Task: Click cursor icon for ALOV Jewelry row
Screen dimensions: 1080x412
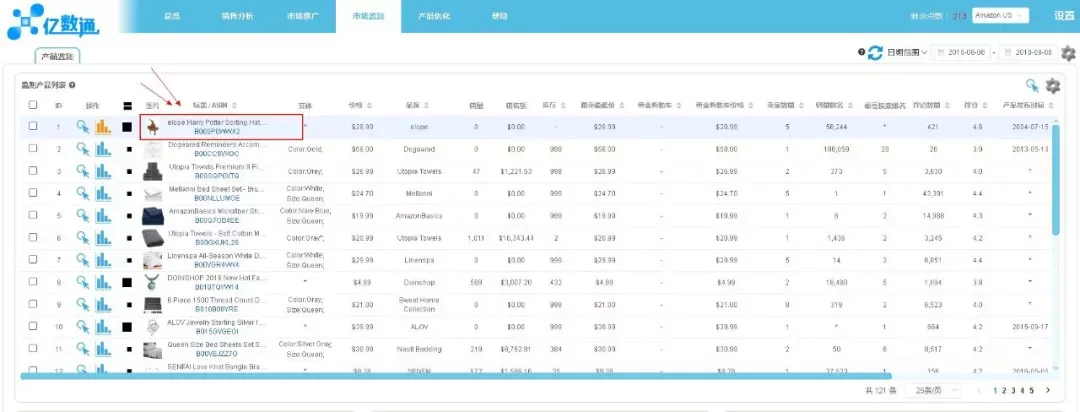Action: click(83, 326)
